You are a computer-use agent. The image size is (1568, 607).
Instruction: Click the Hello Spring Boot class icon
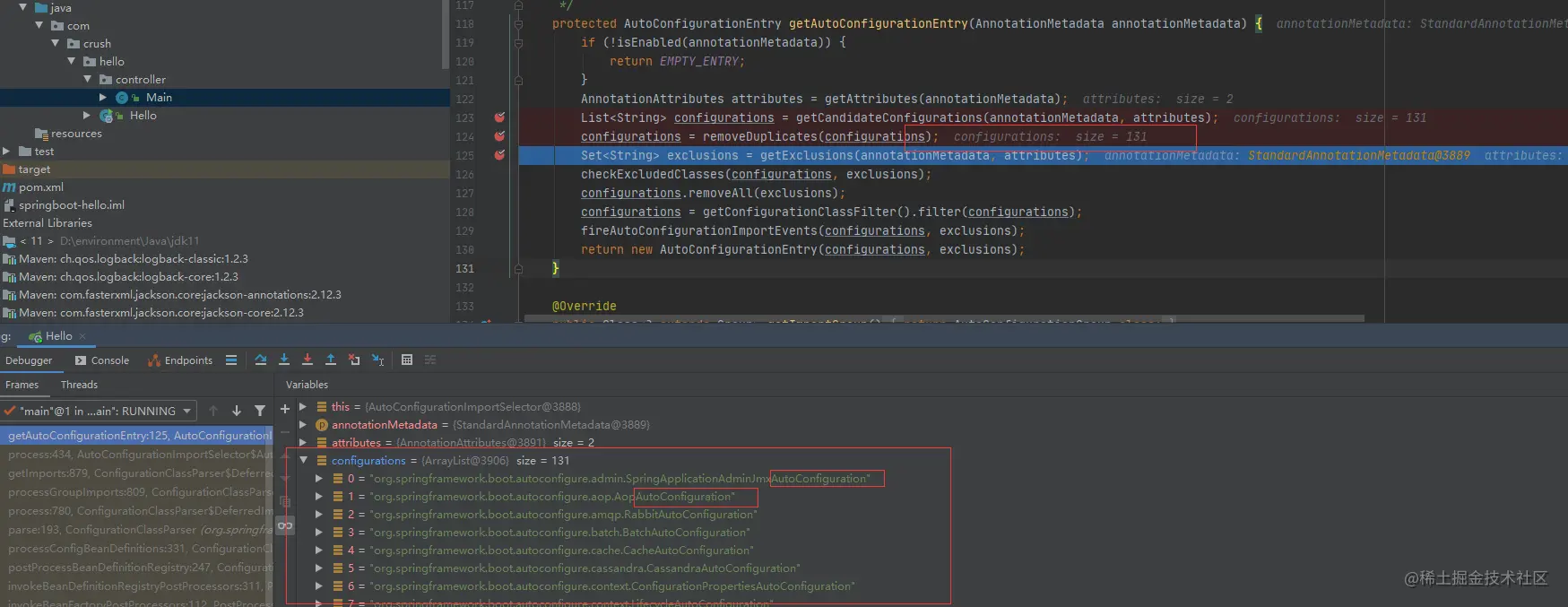pyautogui.click(x=107, y=116)
